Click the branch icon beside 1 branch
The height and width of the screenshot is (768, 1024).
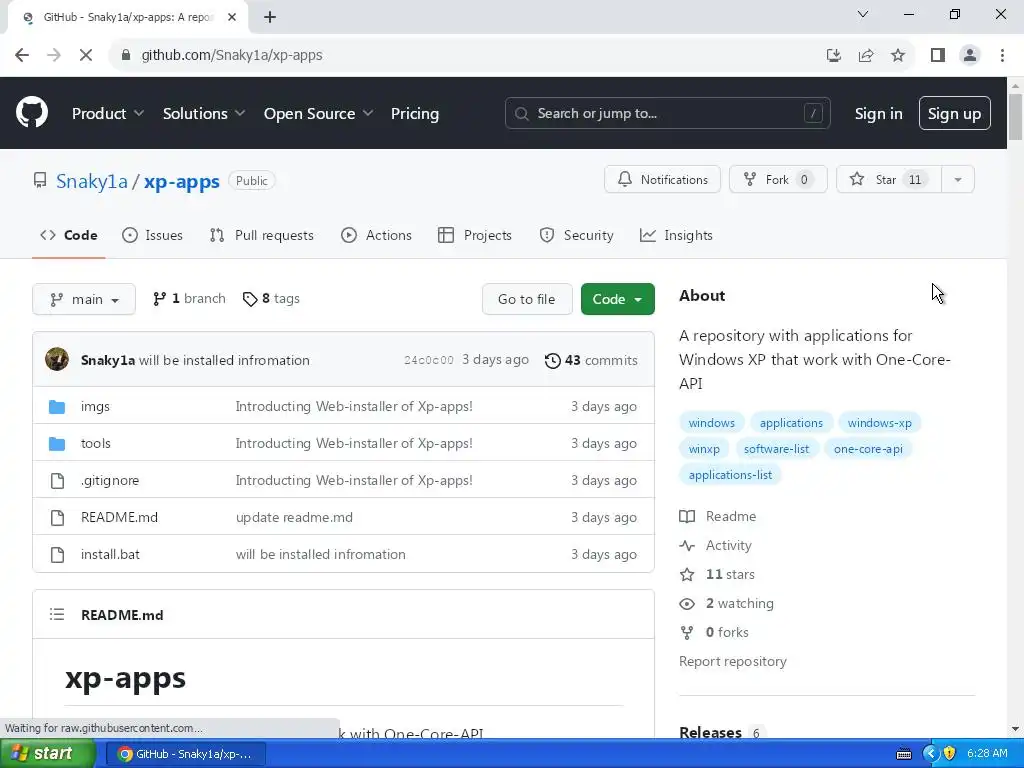(159, 299)
